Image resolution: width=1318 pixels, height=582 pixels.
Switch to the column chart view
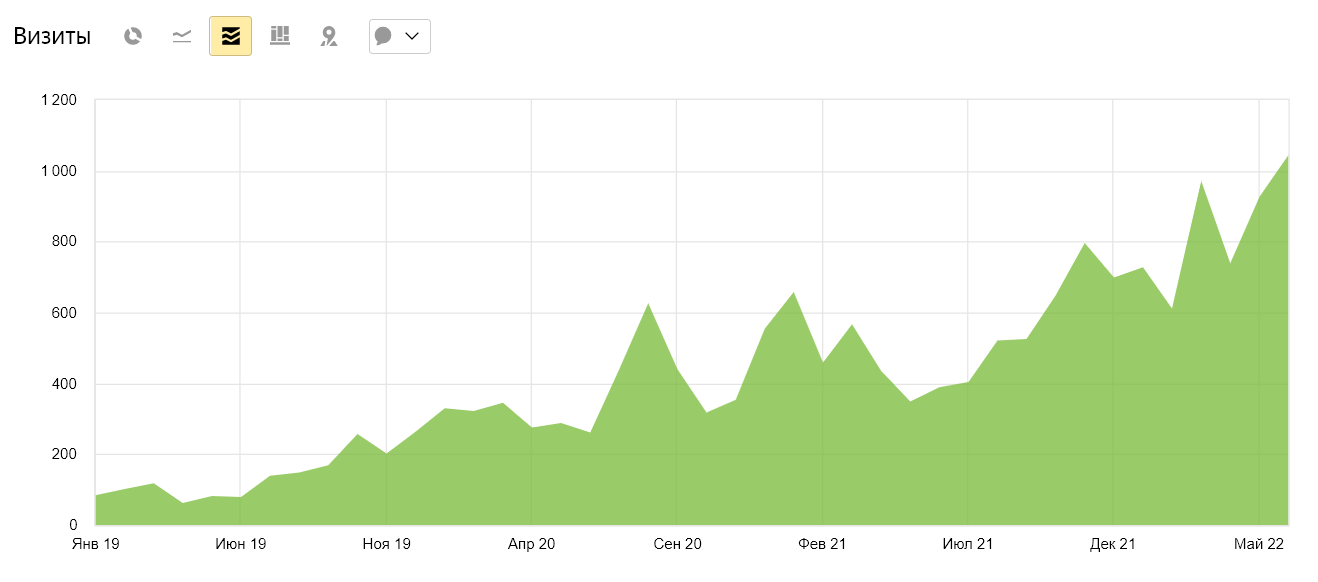(280, 36)
